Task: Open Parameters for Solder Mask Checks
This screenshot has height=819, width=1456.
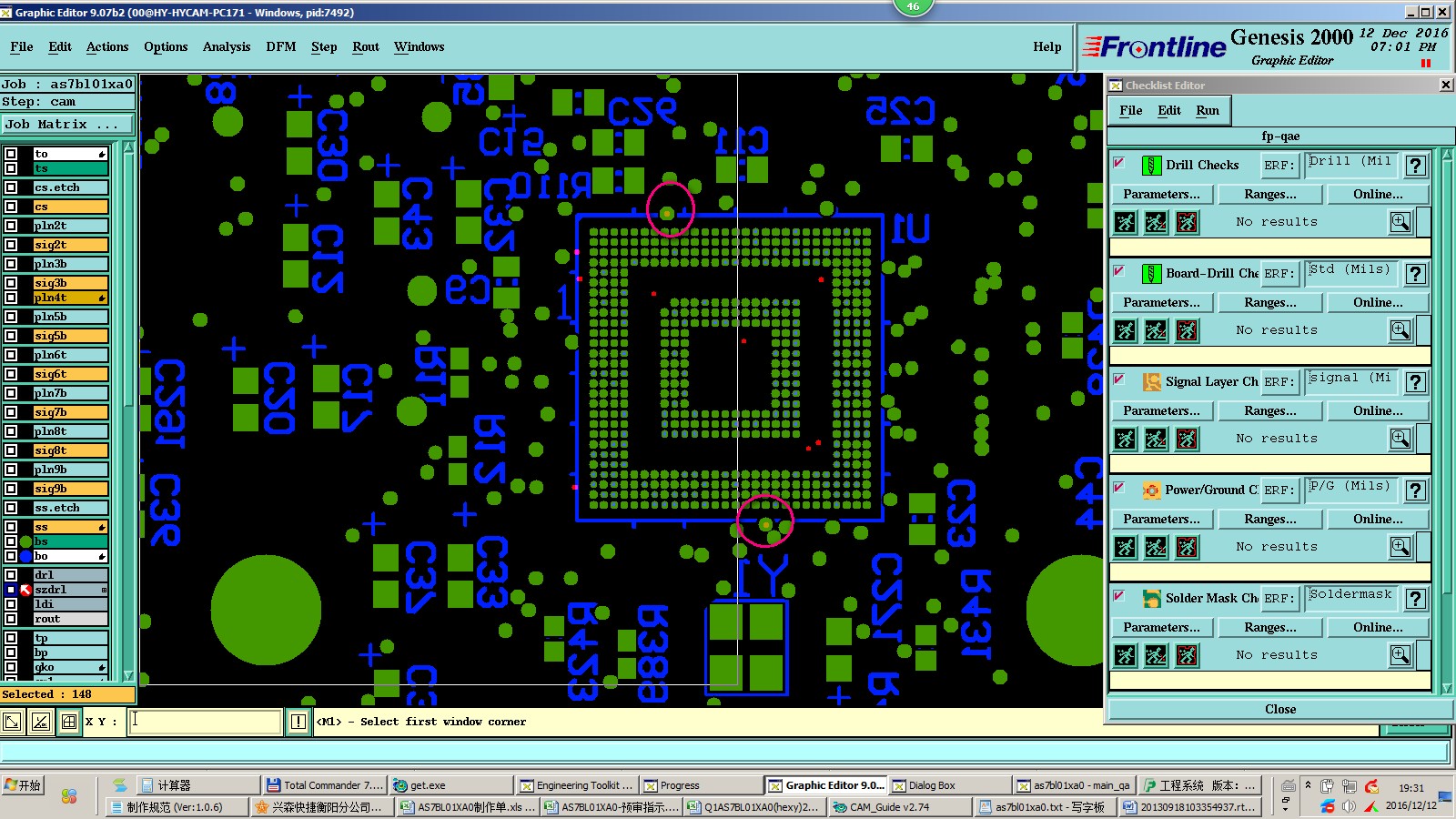Action: [1161, 627]
